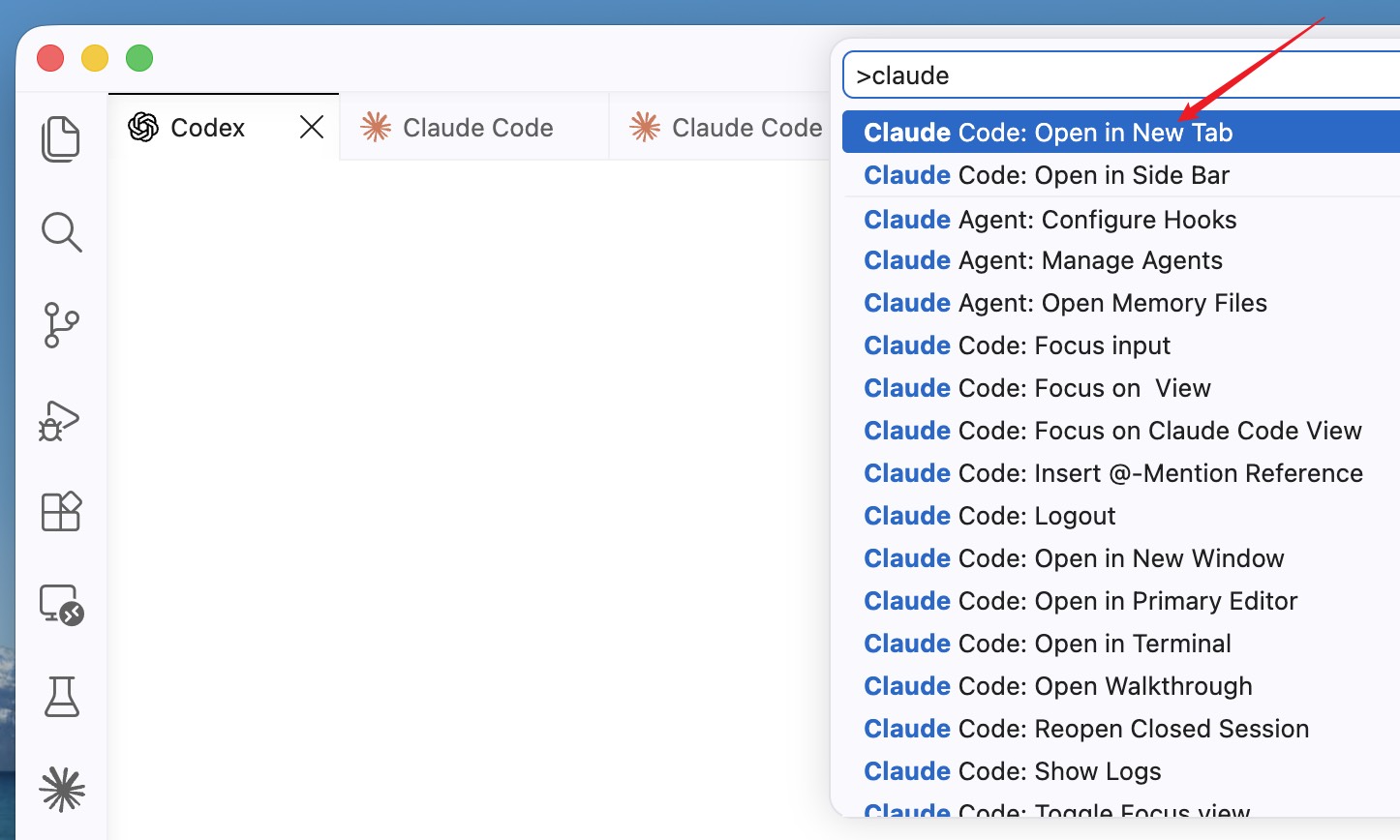Run "Claude Code: Open in Side Bar"
The image size is (1400, 840).
click(1121, 175)
